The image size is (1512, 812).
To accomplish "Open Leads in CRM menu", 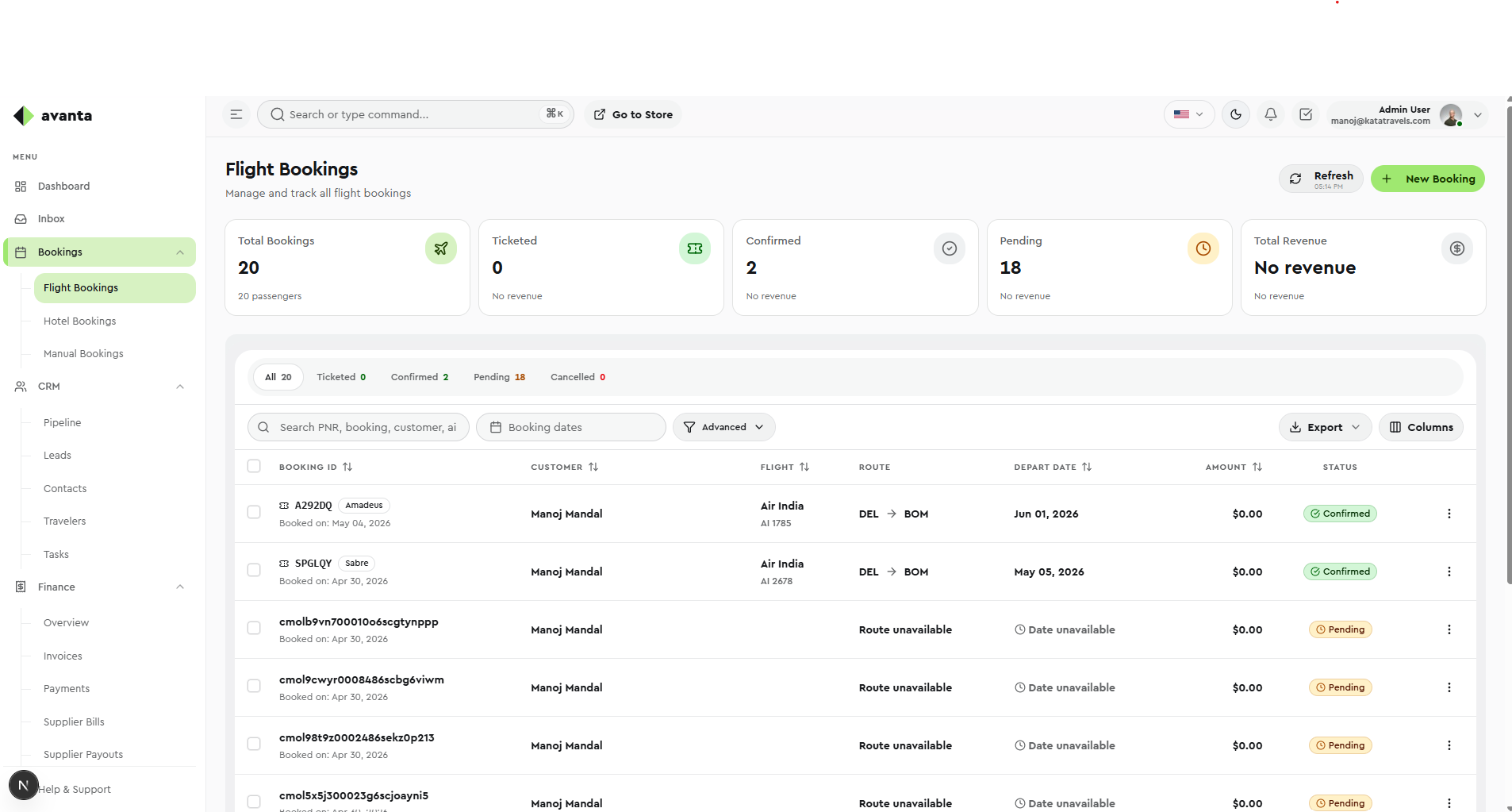I will coord(57,456).
